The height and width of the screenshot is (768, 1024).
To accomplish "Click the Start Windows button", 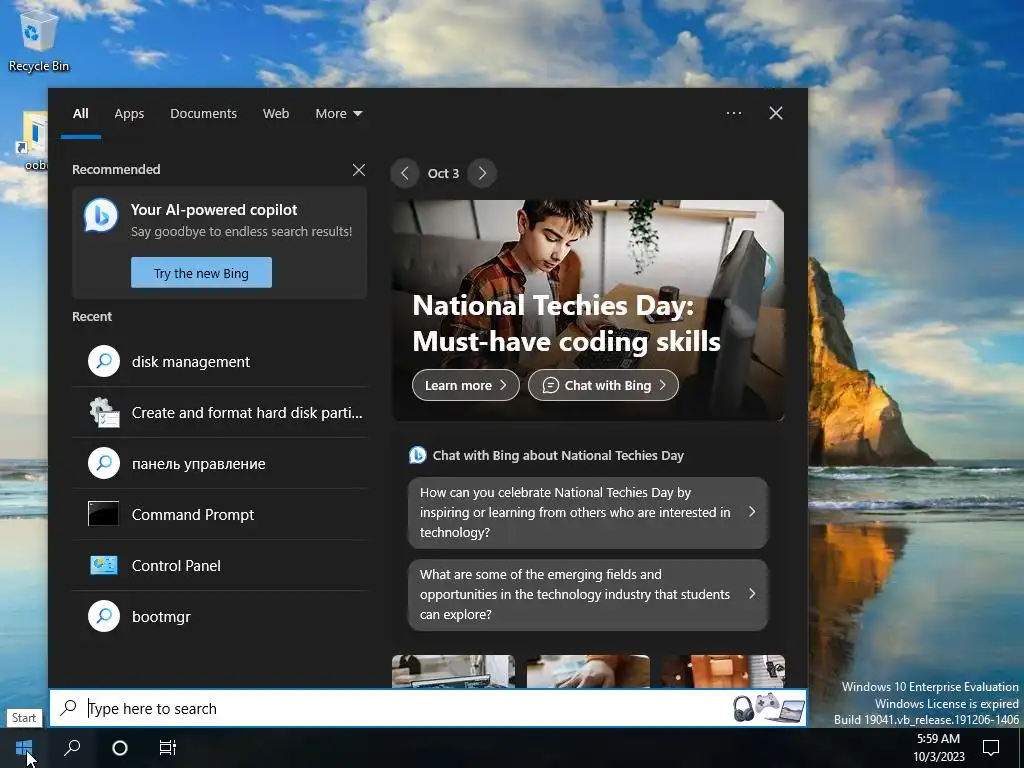I will pyautogui.click(x=24, y=748).
